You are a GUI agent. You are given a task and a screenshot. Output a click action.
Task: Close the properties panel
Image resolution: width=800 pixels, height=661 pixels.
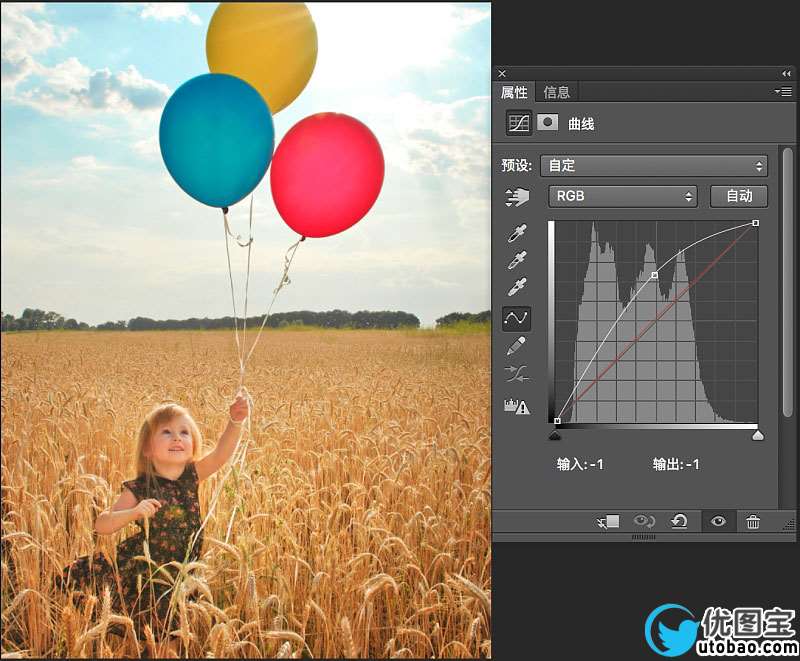pos(502,74)
